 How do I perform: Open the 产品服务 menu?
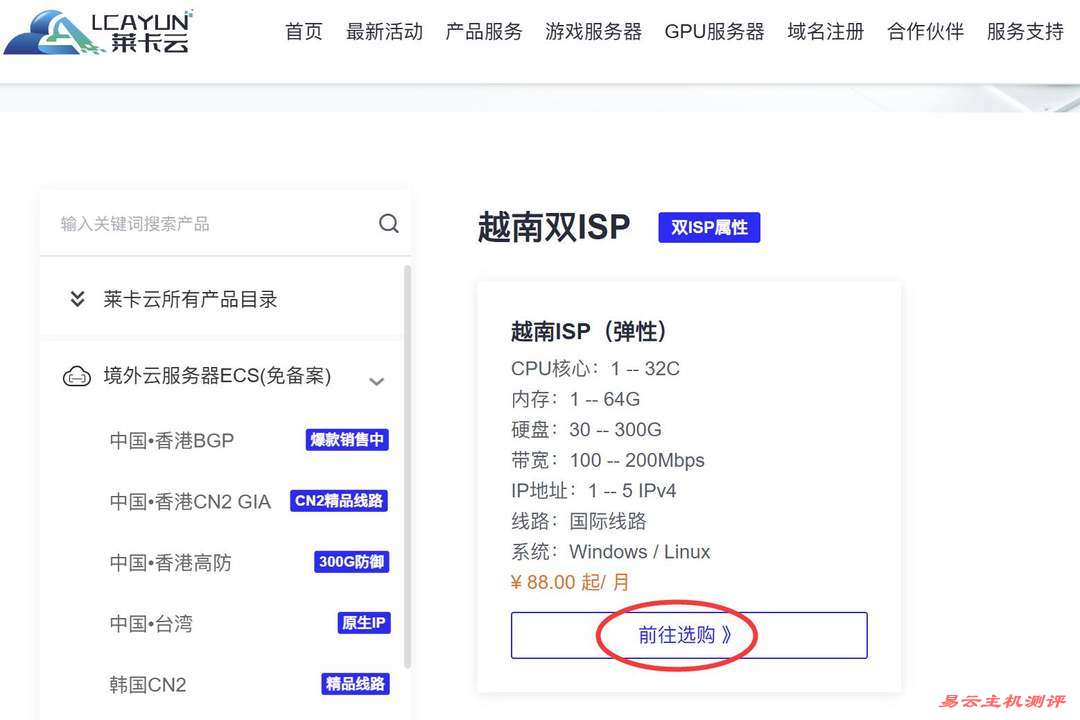[484, 31]
